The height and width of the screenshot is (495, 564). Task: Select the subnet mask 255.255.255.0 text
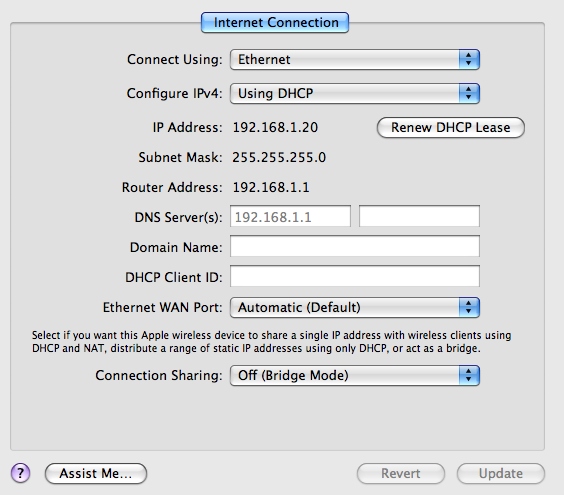pos(279,157)
